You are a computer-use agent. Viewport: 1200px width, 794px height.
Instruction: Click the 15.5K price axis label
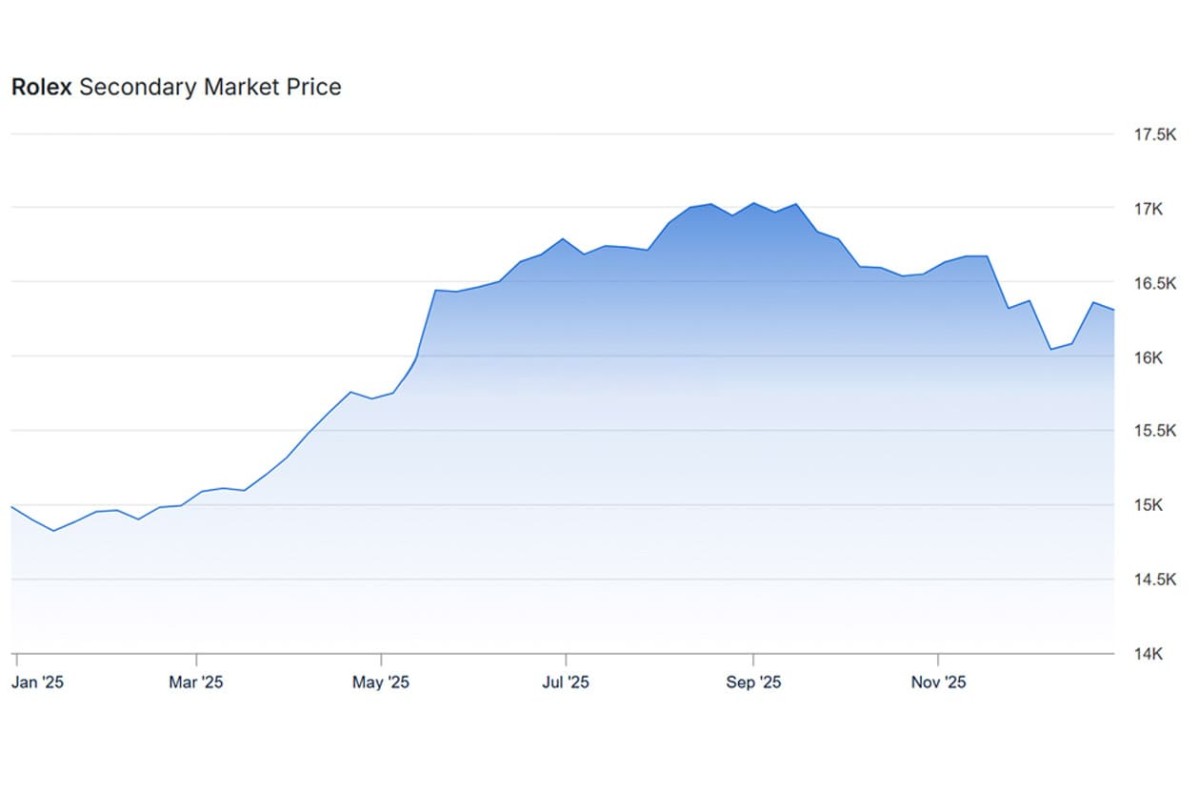click(x=1153, y=431)
